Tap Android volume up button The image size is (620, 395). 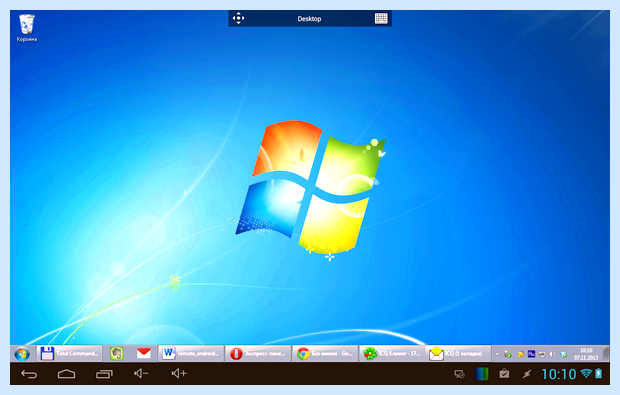tap(179, 373)
